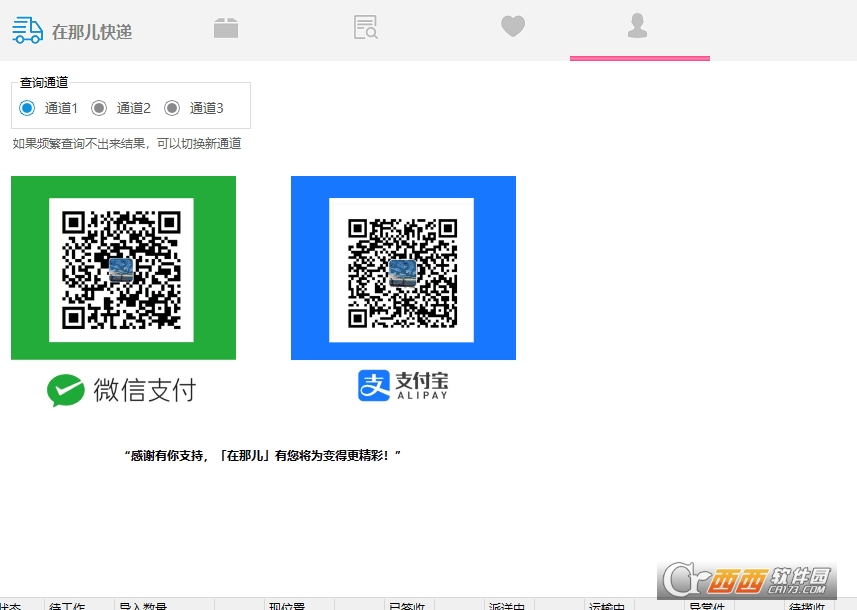Click the delivery truck logo icon
The height and width of the screenshot is (610, 857).
coord(27,30)
